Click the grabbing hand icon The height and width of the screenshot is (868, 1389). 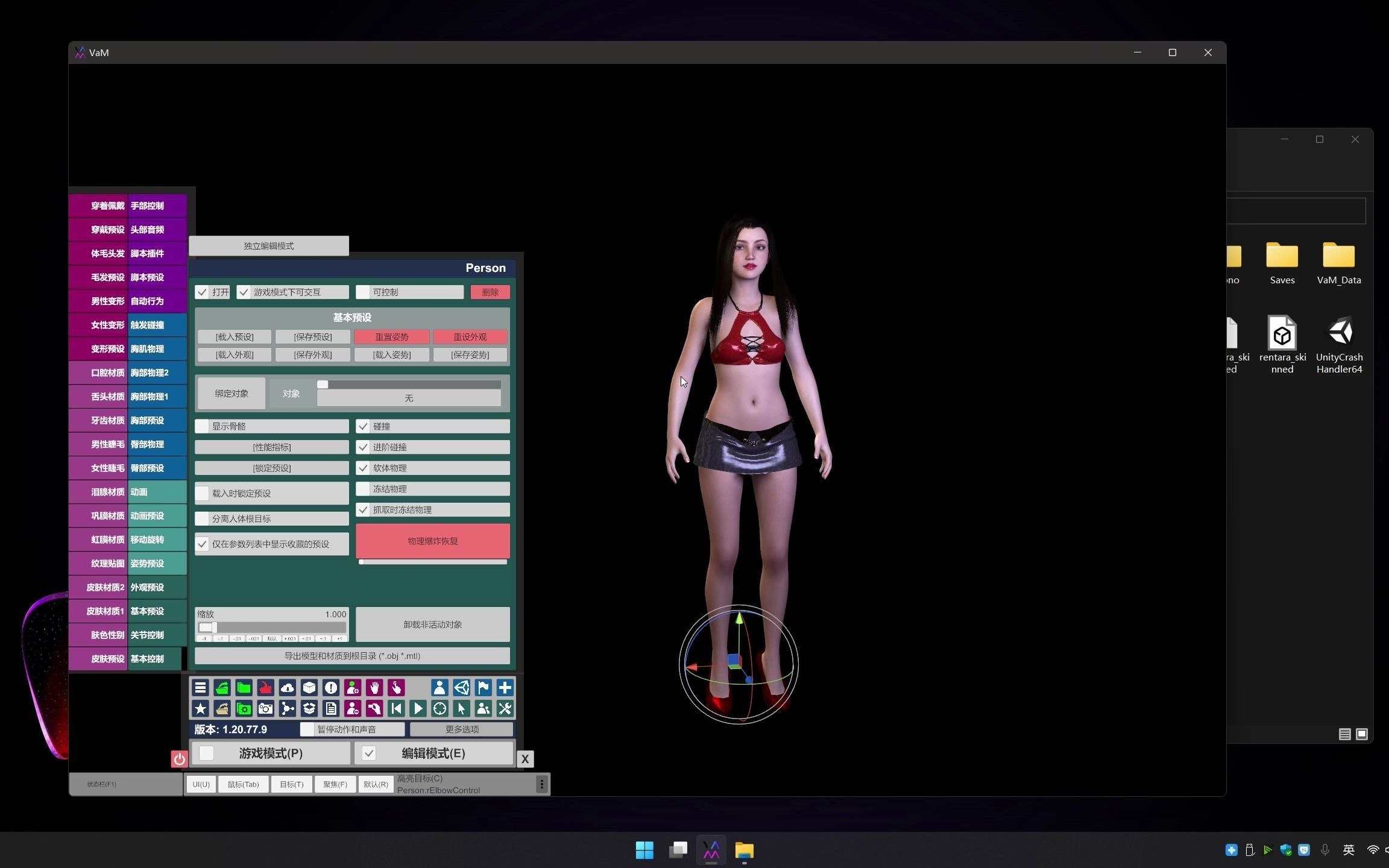pyautogui.click(x=374, y=709)
